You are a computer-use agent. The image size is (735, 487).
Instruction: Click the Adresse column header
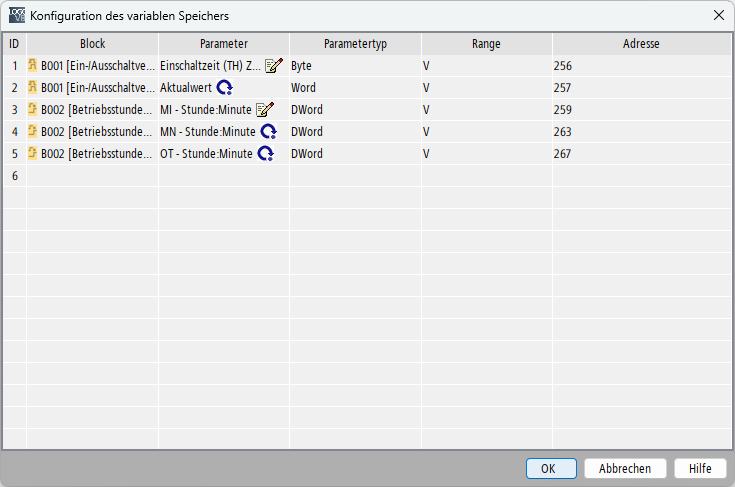click(641, 44)
